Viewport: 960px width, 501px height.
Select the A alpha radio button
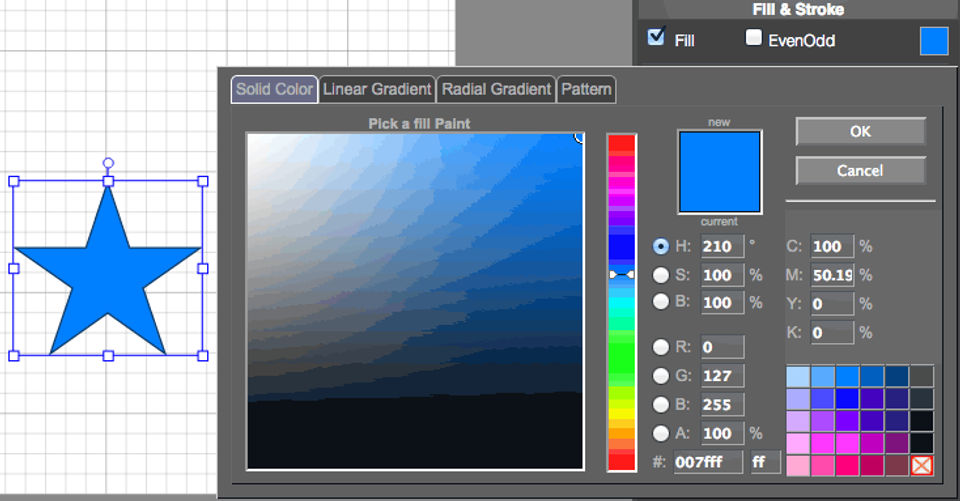coord(661,433)
